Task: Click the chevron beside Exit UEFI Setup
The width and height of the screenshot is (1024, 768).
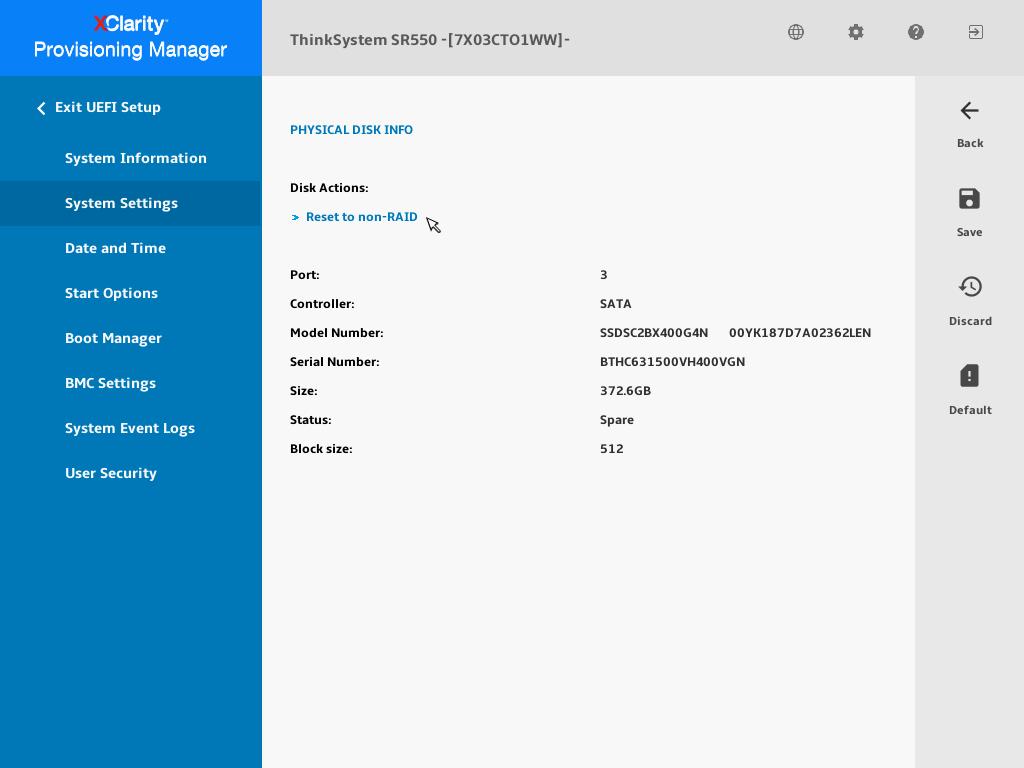Action: click(x=41, y=107)
